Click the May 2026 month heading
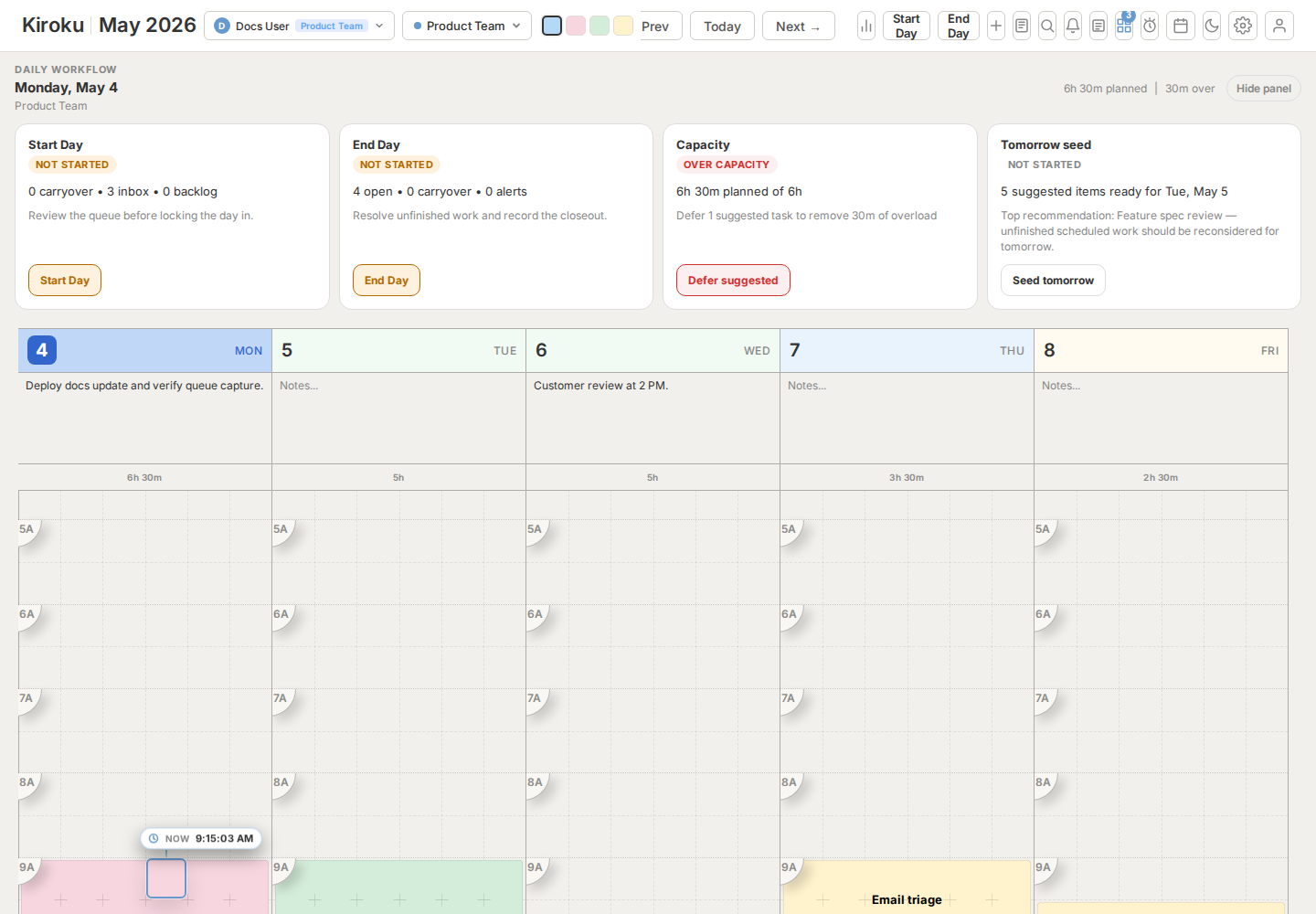1316x914 pixels. tap(147, 25)
